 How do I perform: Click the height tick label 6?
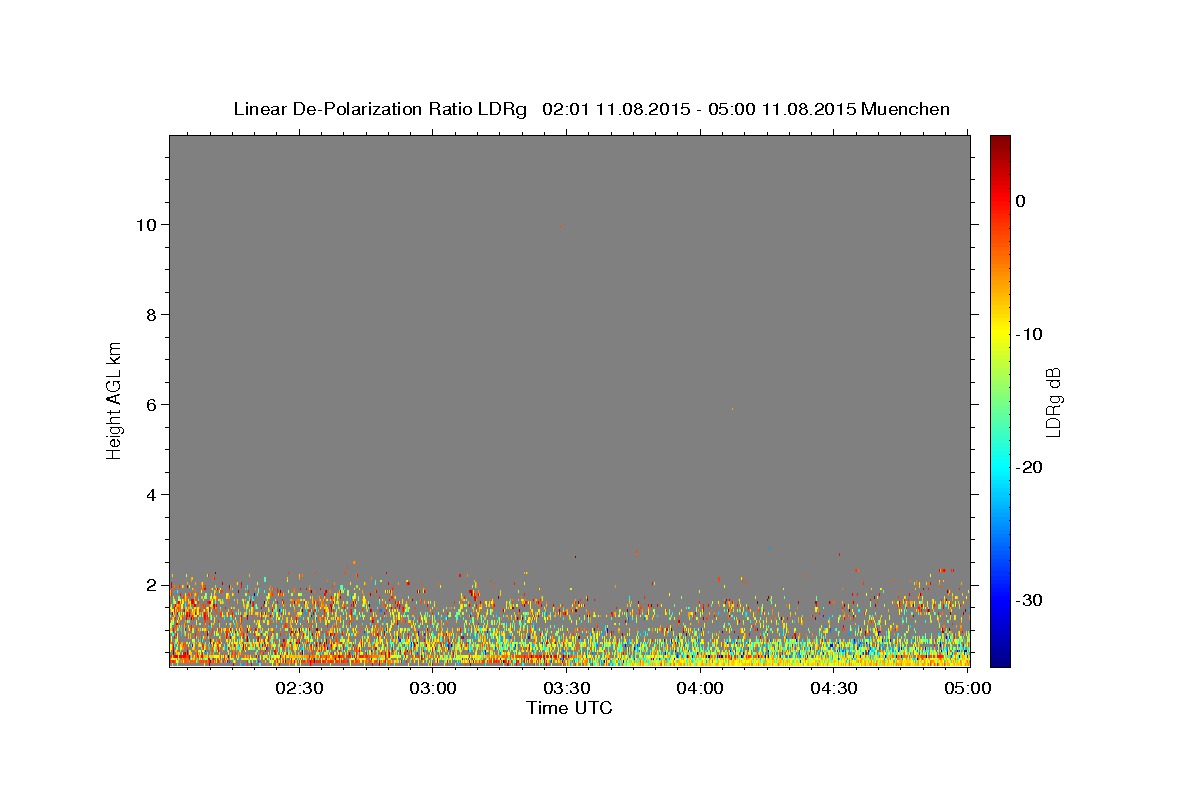pyautogui.click(x=152, y=405)
